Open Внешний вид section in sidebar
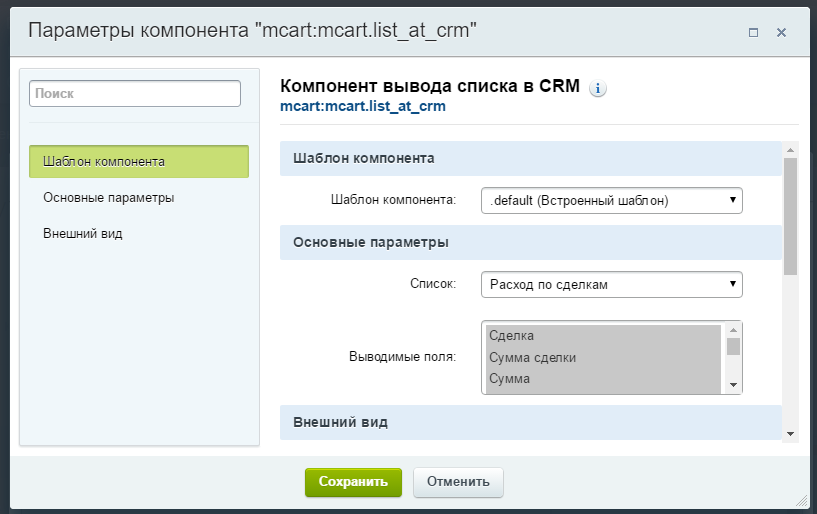 (84, 234)
